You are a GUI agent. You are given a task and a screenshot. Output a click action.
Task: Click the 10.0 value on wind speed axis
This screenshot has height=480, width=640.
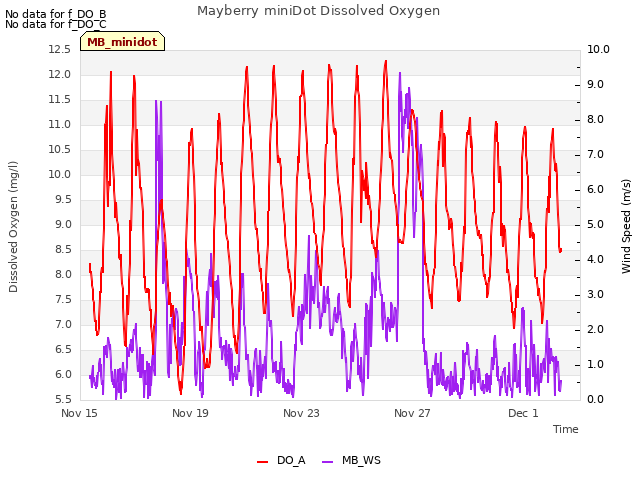pyautogui.click(x=598, y=49)
